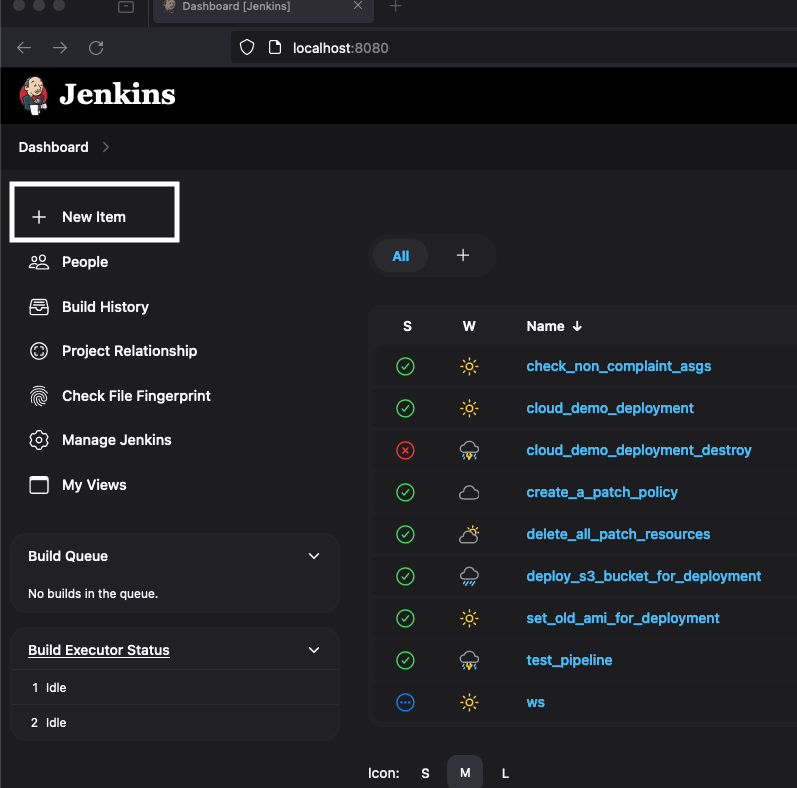Expand the Dashboard breadcrumb chevron
The width and height of the screenshot is (797, 788).
coord(106,147)
